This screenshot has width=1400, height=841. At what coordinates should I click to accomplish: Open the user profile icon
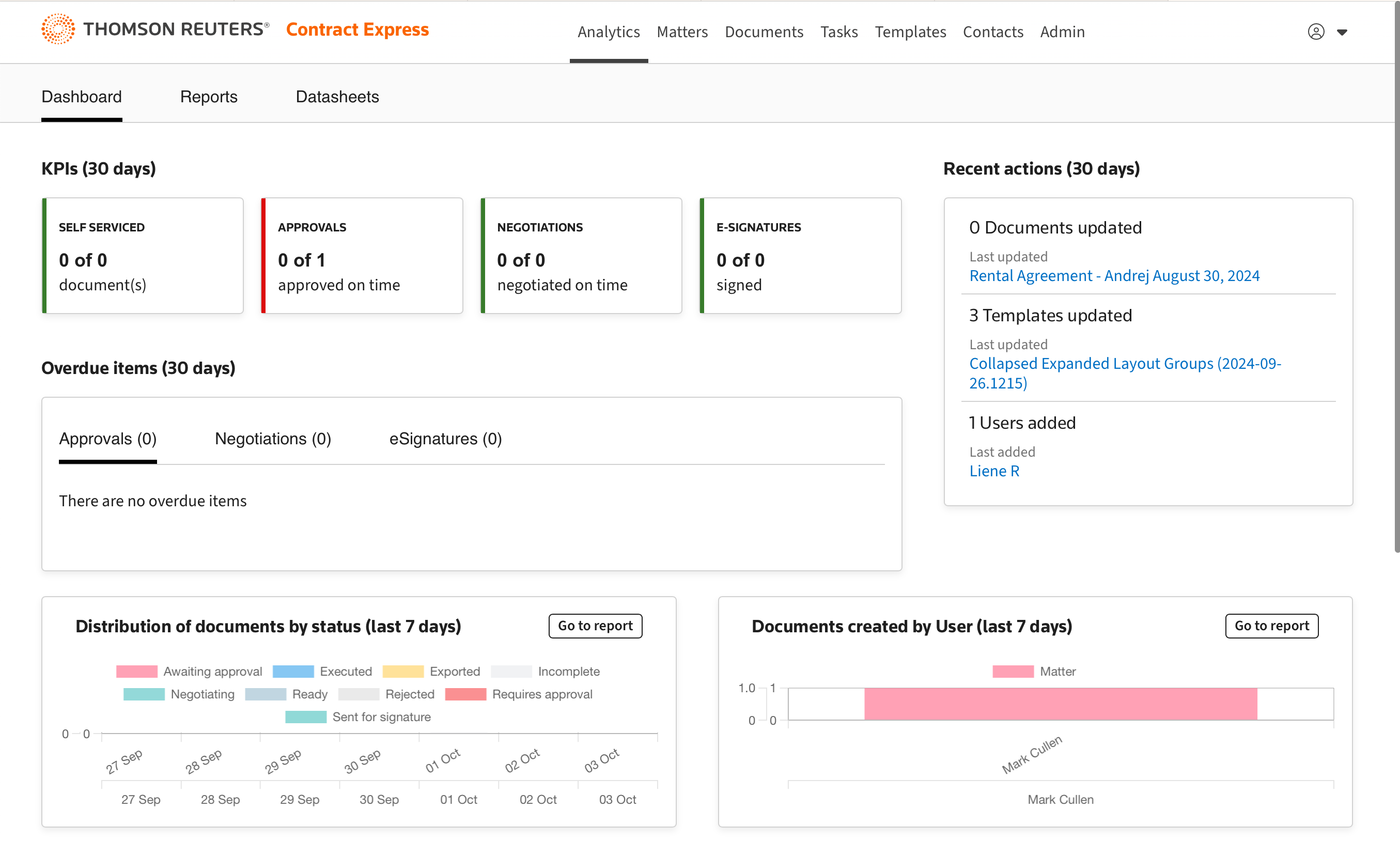(1316, 32)
